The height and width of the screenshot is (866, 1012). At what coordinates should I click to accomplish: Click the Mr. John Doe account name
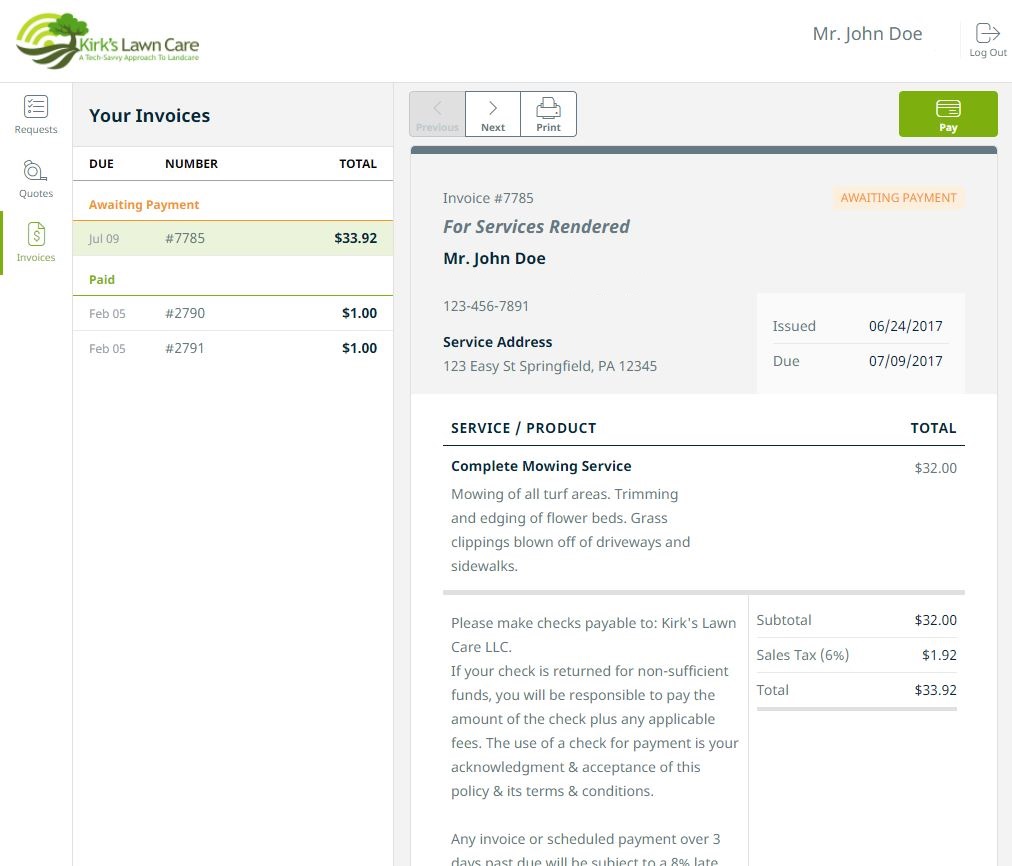click(x=867, y=34)
